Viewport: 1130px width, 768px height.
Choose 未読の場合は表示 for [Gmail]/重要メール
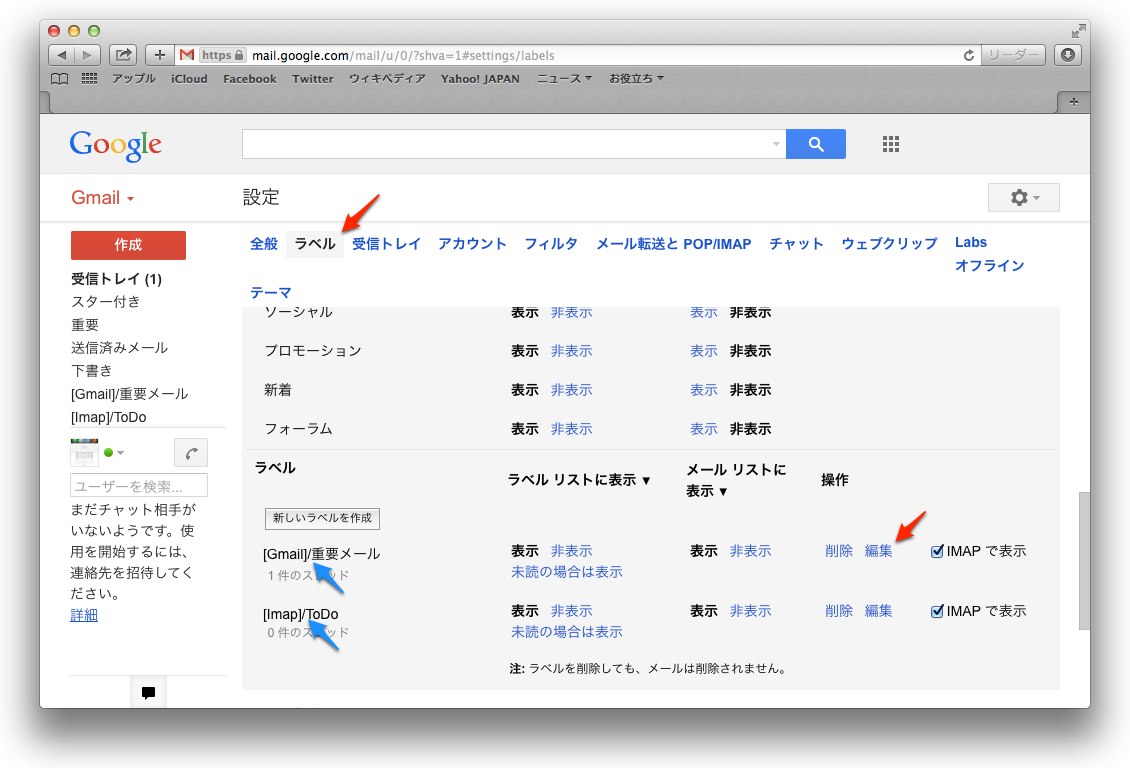(566, 572)
